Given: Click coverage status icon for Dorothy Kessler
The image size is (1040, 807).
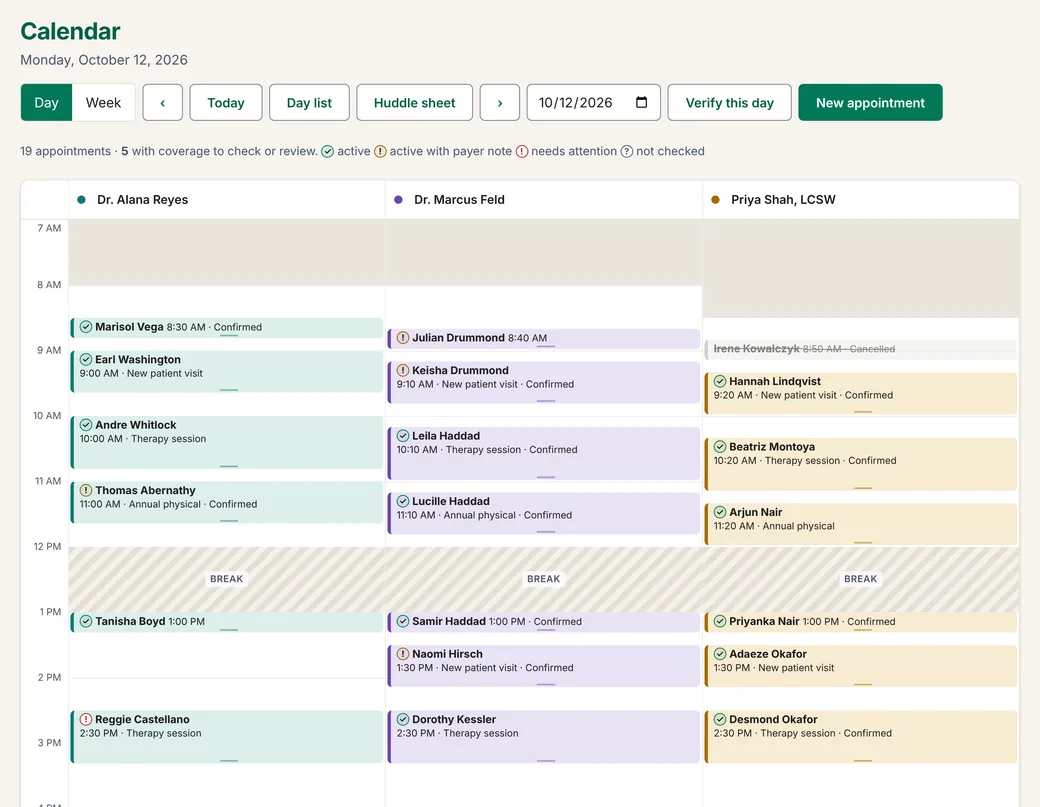Looking at the screenshot, I should click(x=403, y=719).
